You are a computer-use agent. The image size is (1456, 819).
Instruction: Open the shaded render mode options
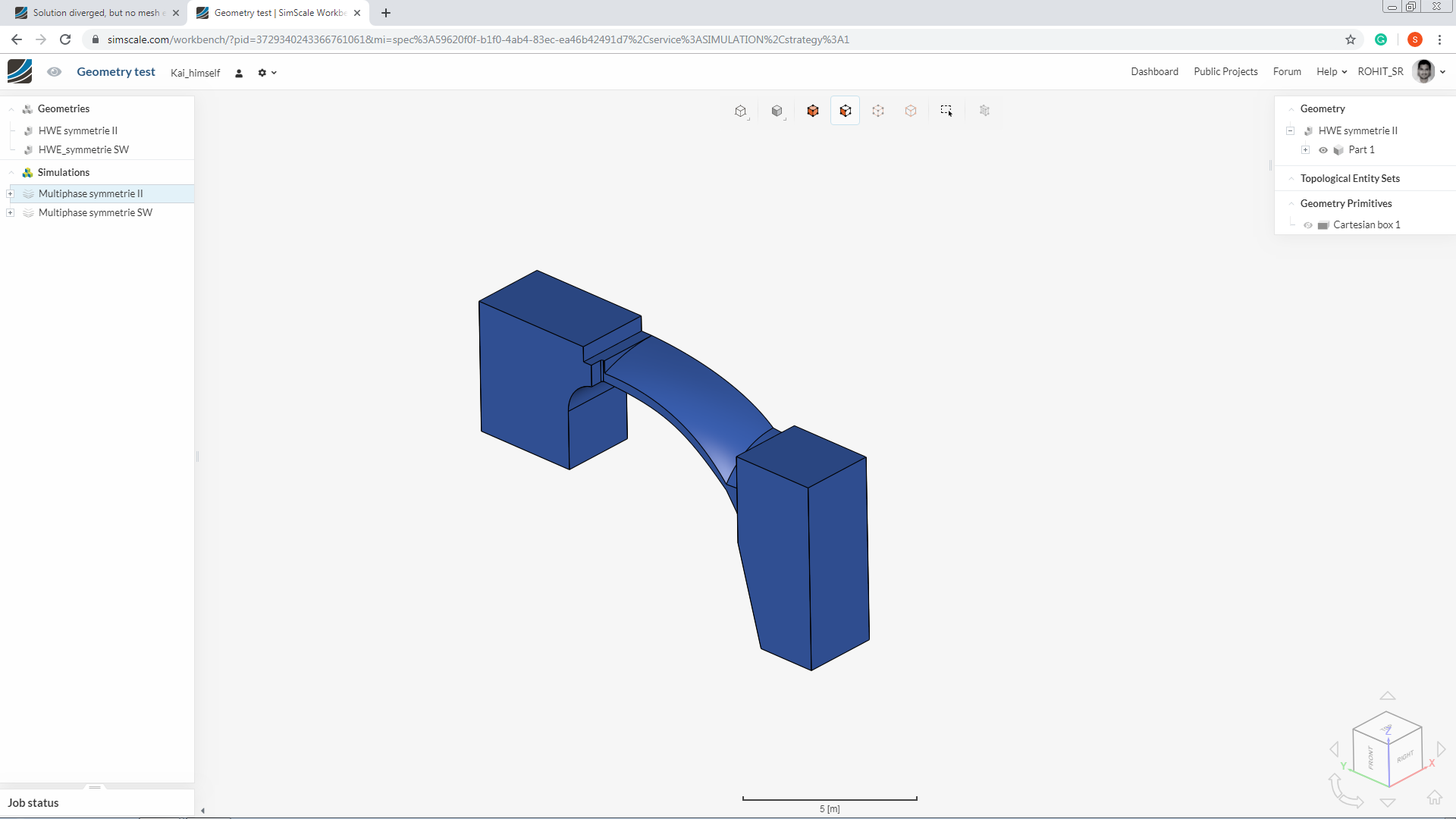(777, 111)
